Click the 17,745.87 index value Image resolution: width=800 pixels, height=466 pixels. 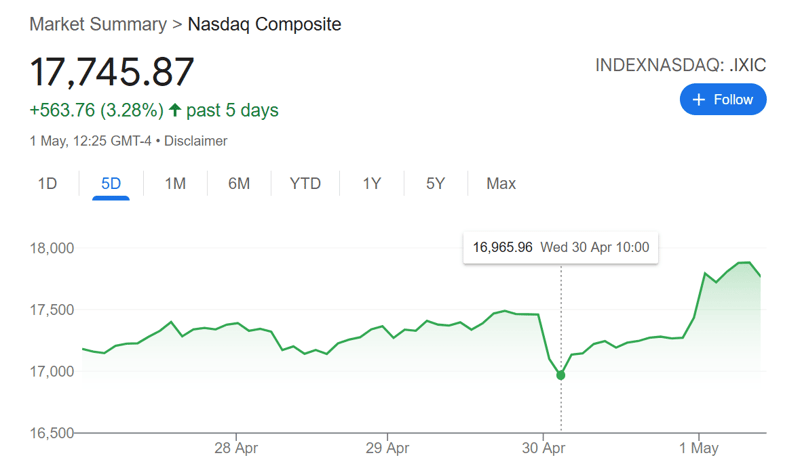click(112, 72)
